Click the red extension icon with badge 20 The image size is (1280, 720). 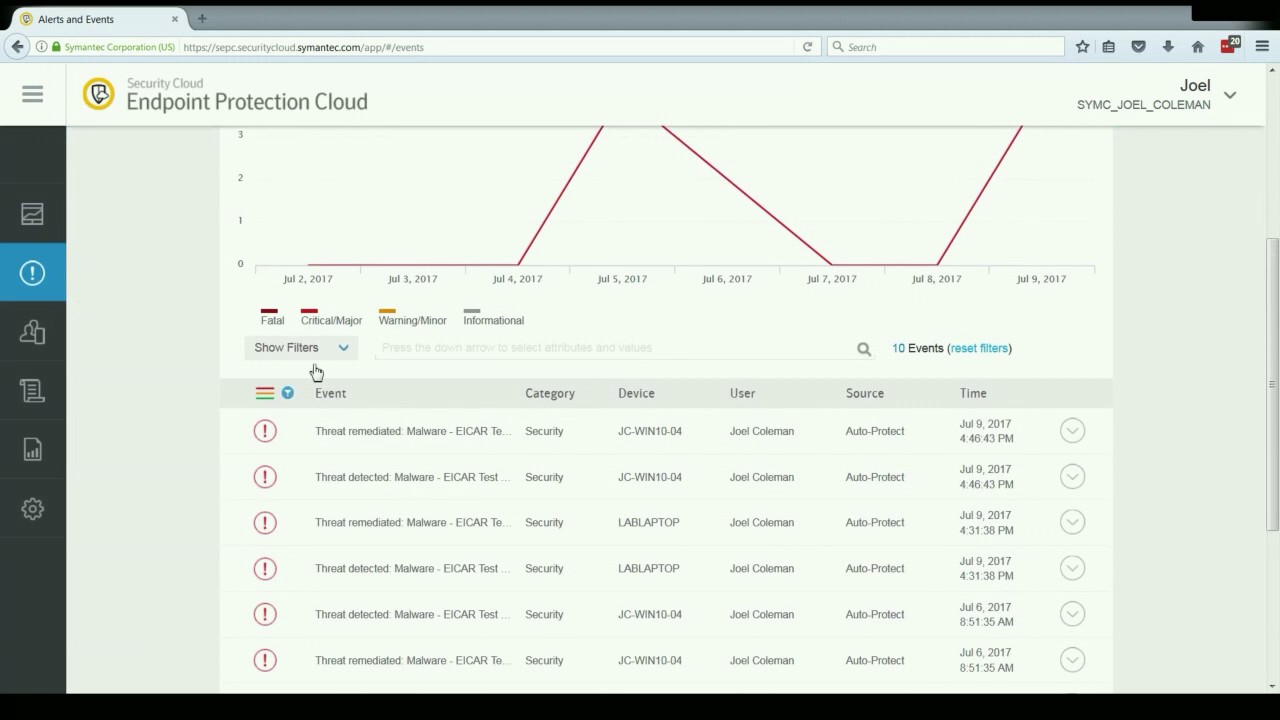[1230, 46]
